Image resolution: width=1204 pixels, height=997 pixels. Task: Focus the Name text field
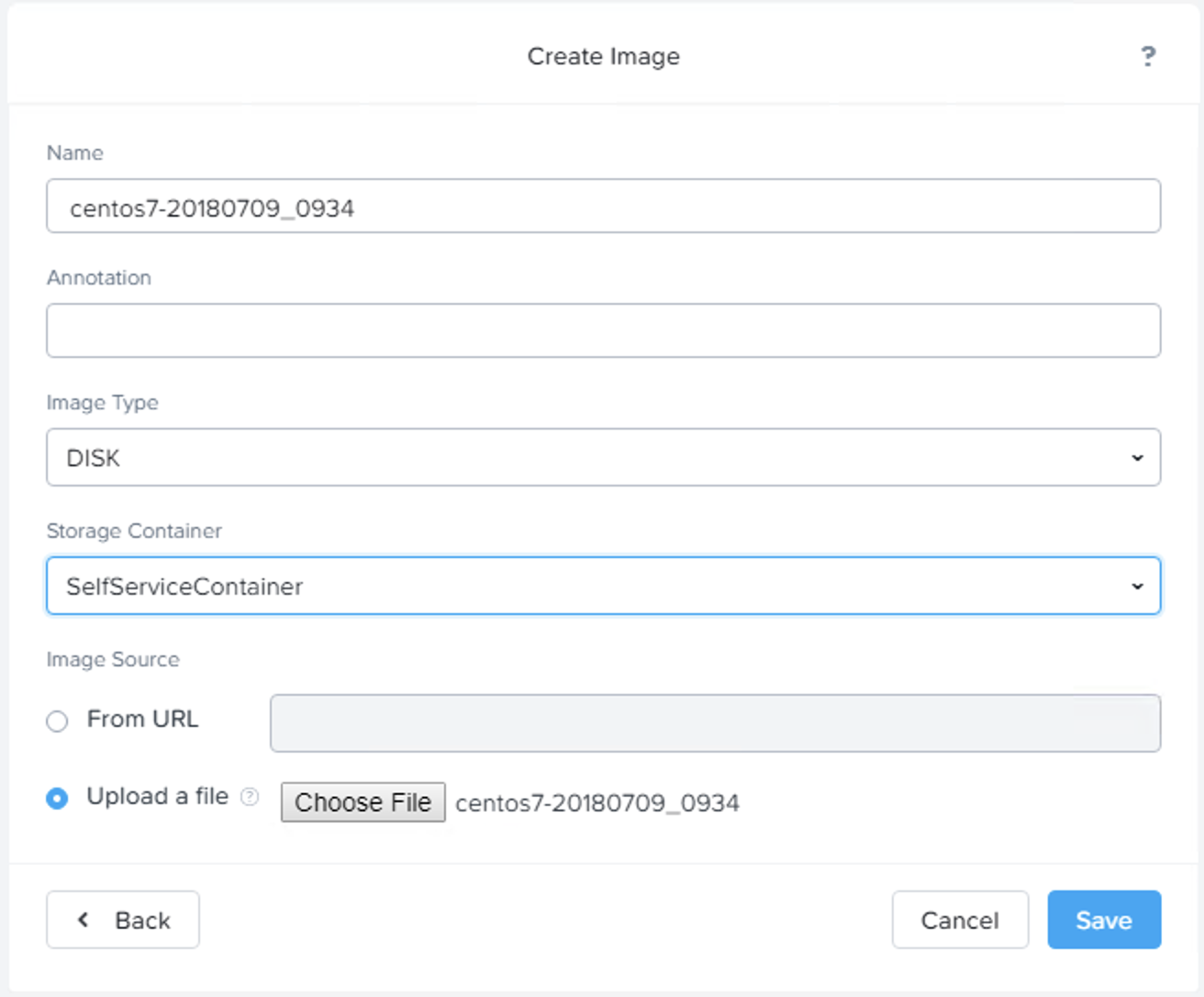[x=603, y=207]
